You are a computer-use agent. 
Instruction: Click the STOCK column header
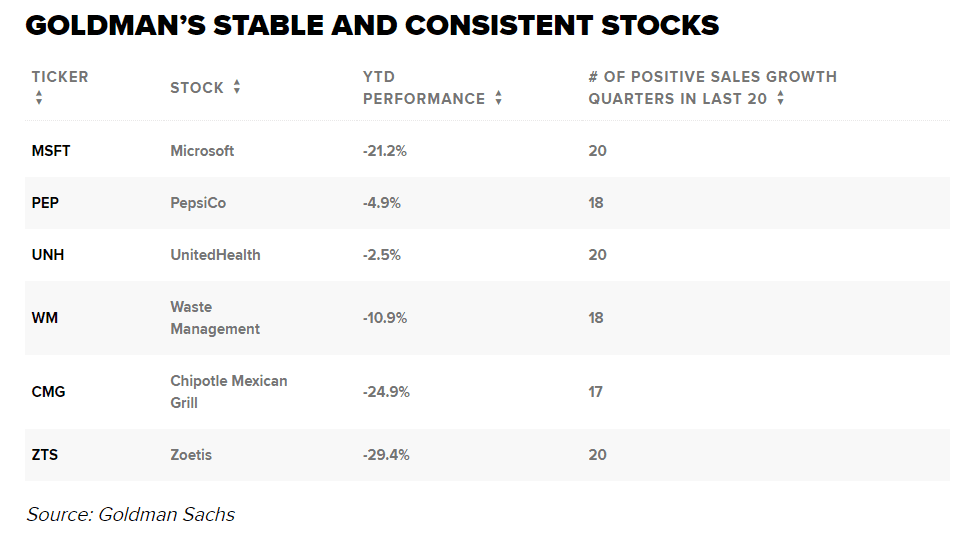(197, 88)
